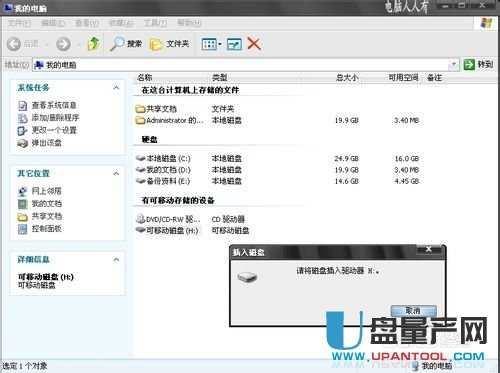The width and height of the screenshot is (500, 373).
Task: Open the 收藏 (Favorites) menu
Action: click(x=121, y=23)
